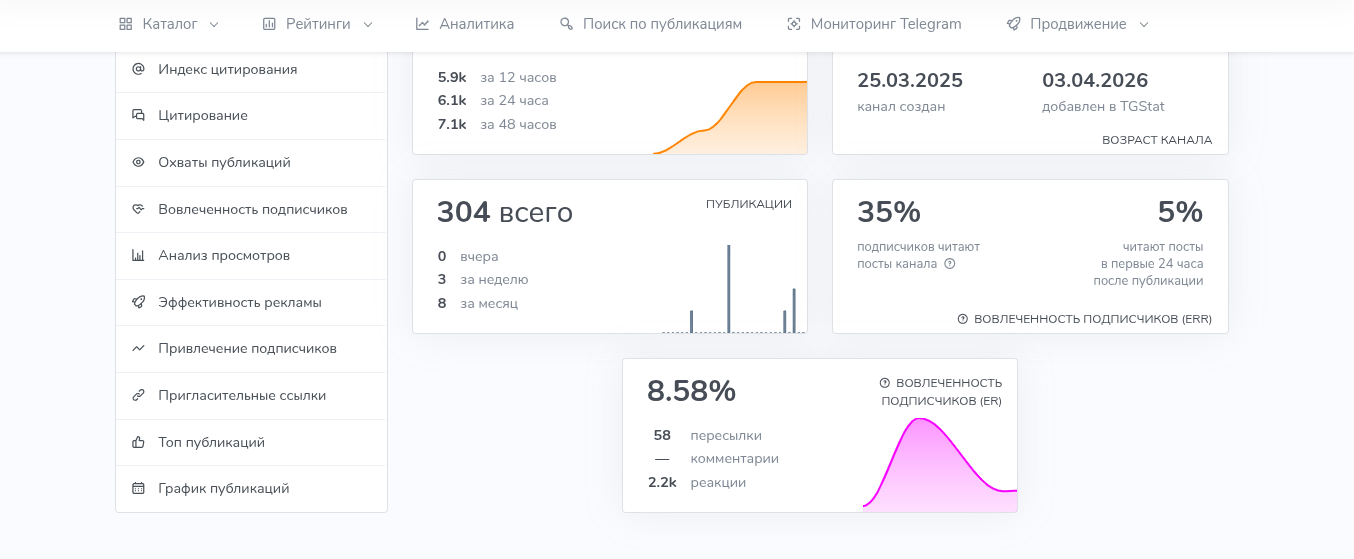The width and height of the screenshot is (1354, 559).
Task: Click the 5.9k за 12 часов row
Action: pyautogui.click(x=497, y=77)
